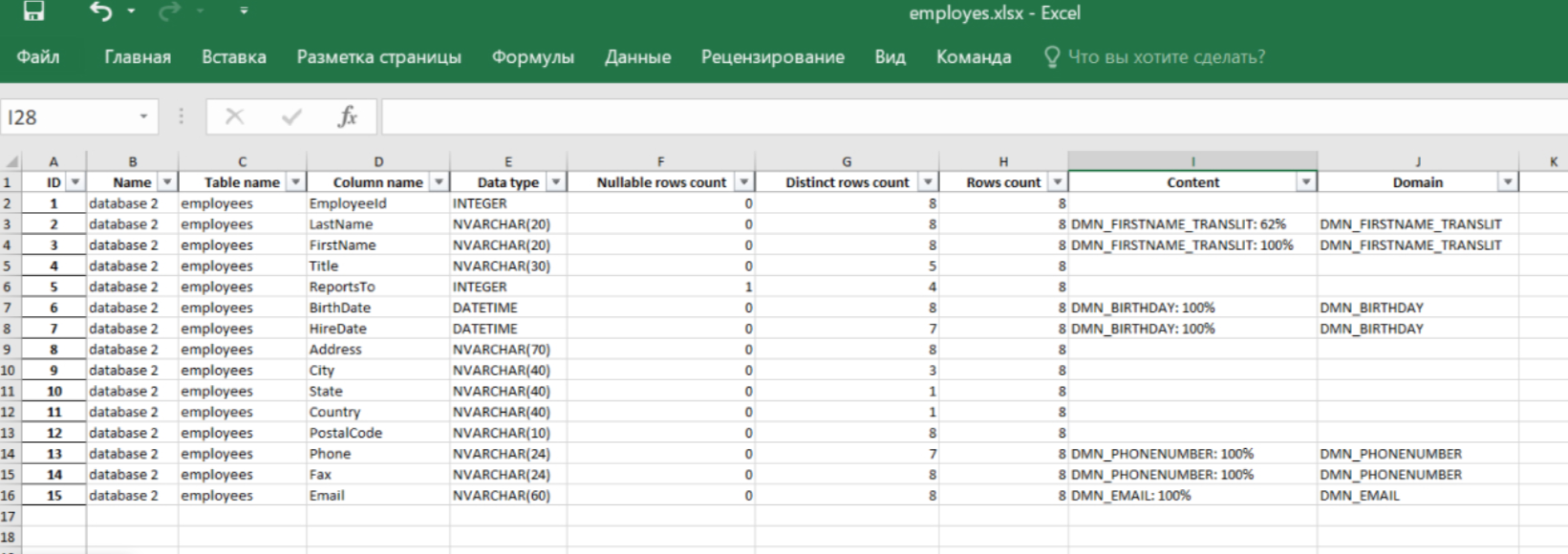Select row header 17
This screenshot has height=554, width=1568.
coord(9,516)
